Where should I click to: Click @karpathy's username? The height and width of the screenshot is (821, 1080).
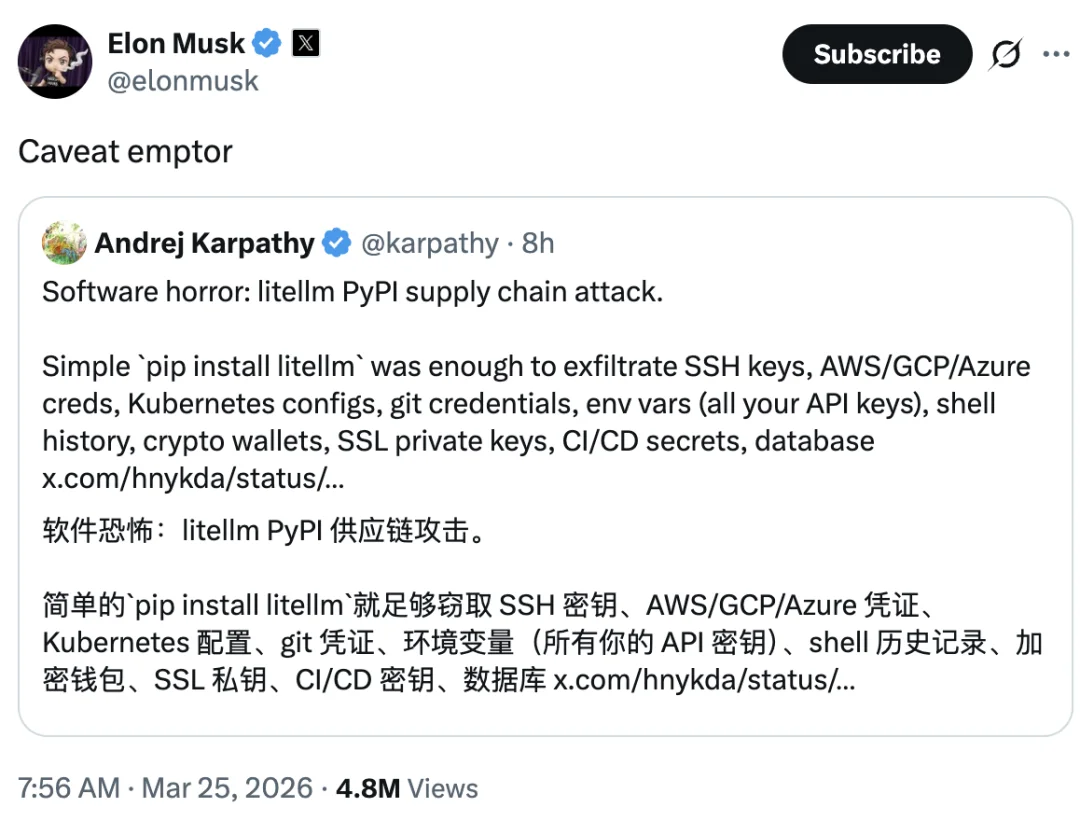point(430,242)
